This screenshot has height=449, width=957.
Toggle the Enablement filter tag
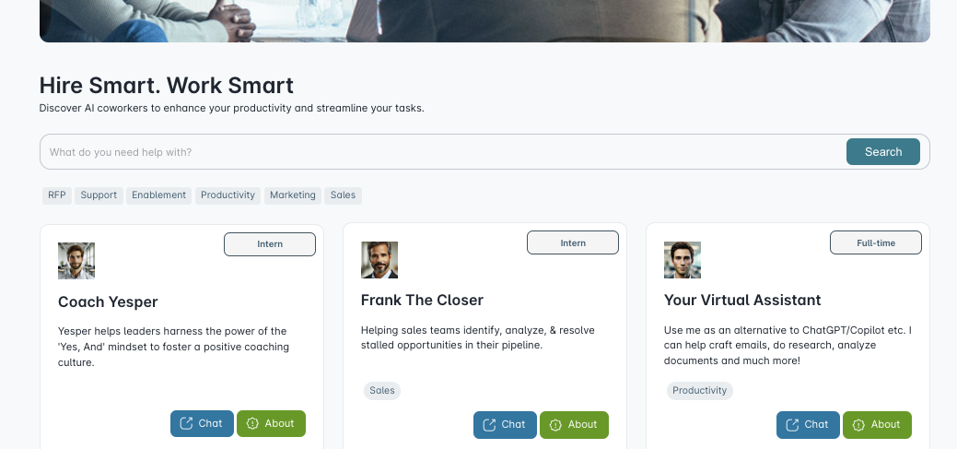click(x=159, y=195)
